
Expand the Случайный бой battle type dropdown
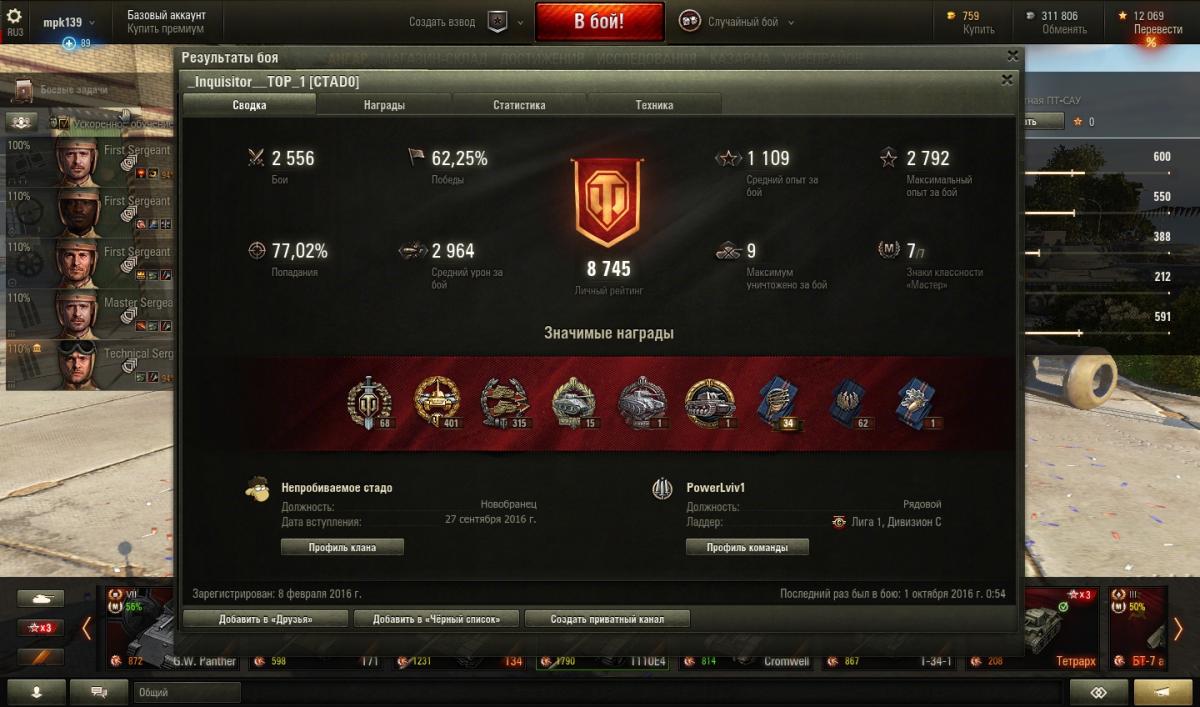[x=791, y=22]
